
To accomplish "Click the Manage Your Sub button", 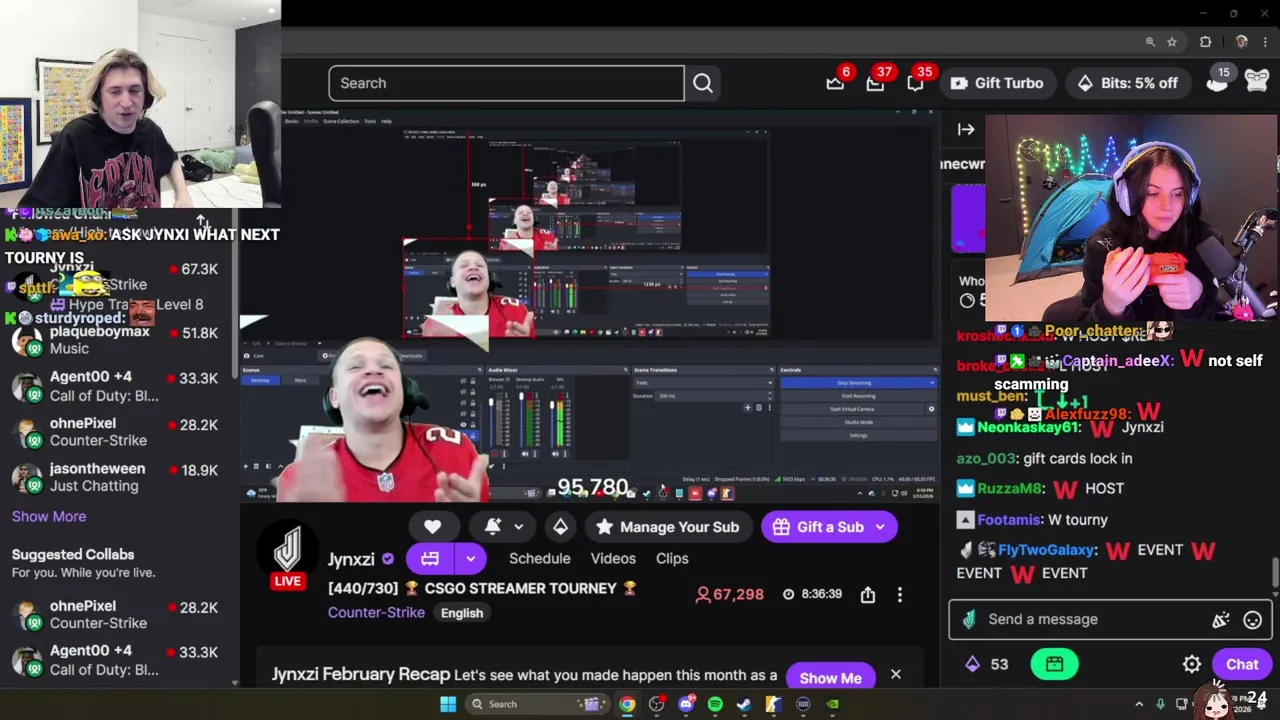I will 667,527.
